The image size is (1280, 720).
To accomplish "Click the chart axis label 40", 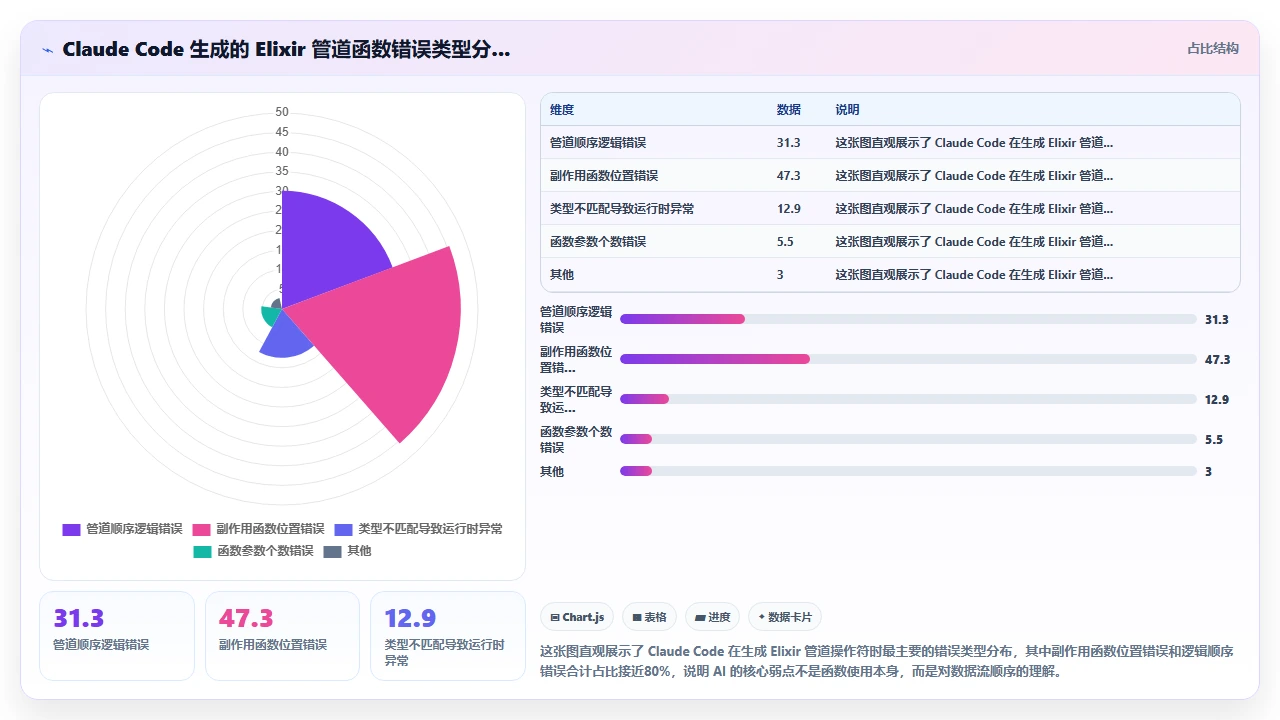I will 282,152.
